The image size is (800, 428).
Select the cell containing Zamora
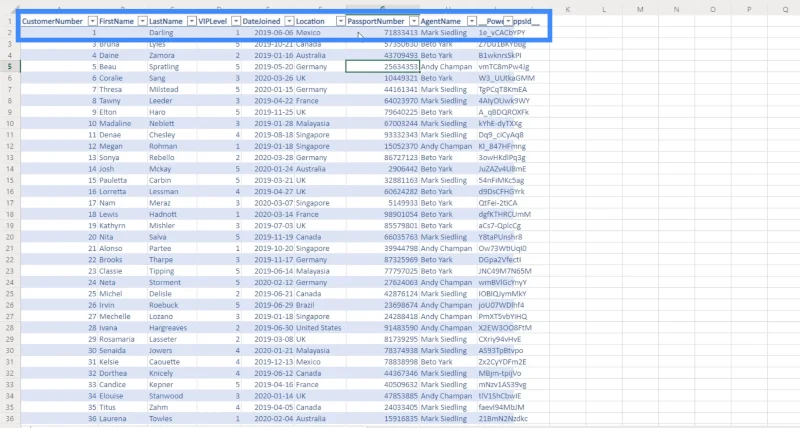172,55
